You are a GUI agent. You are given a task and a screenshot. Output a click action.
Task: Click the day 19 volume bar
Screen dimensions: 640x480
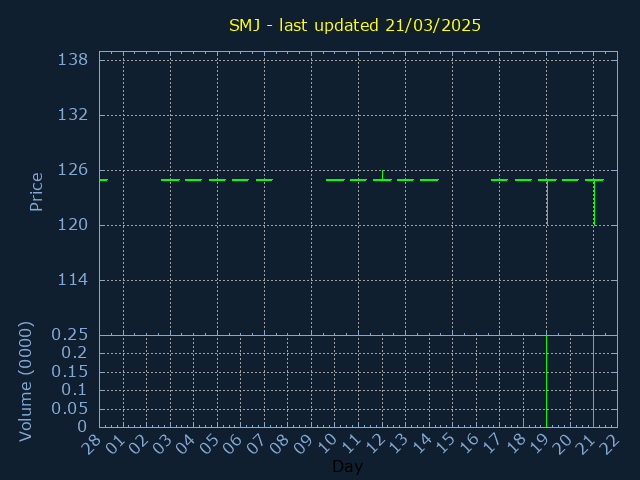[x=547, y=381]
